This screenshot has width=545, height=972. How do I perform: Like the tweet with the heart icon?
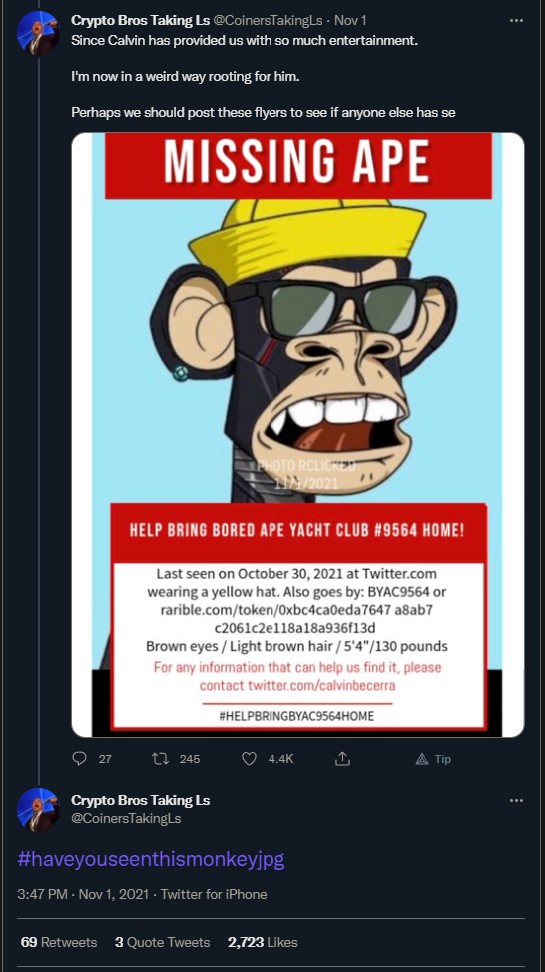pos(249,759)
